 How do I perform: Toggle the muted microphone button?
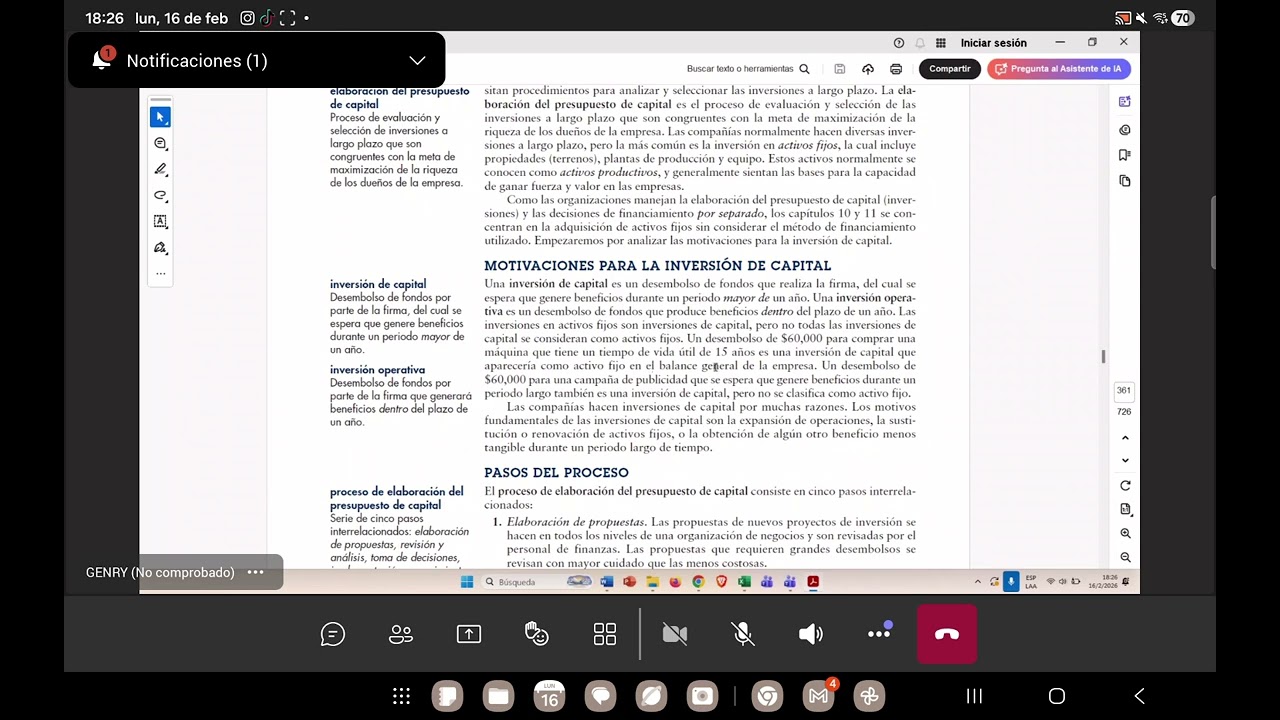coord(742,634)
